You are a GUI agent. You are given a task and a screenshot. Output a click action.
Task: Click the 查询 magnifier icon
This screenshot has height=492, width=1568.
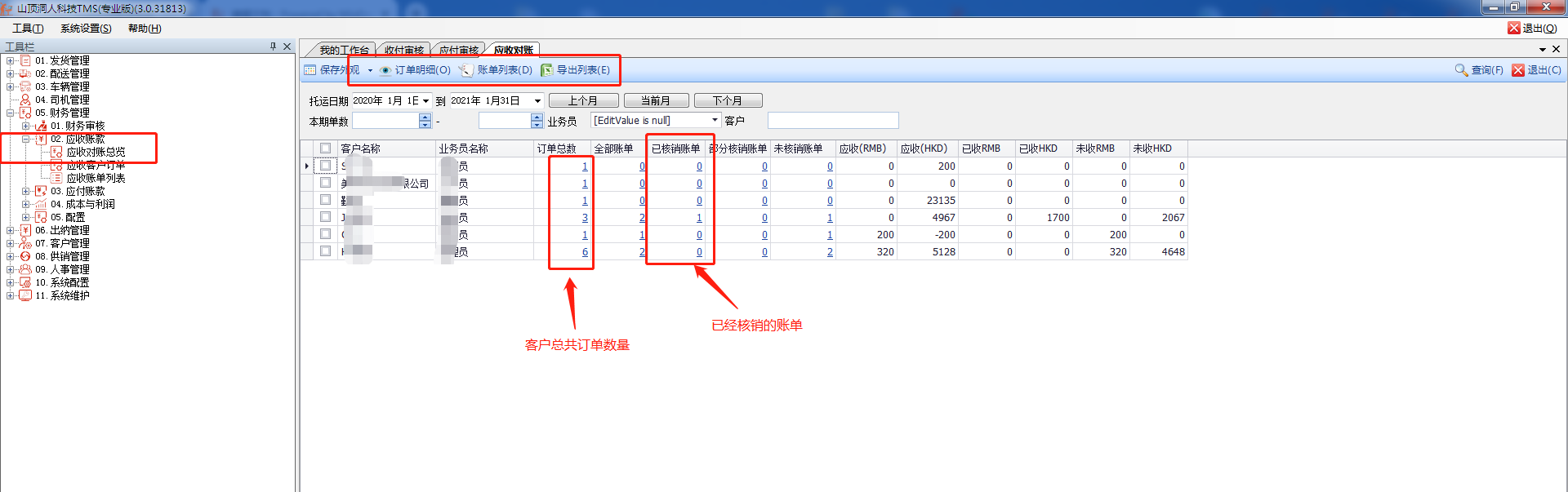(1461, 70)
